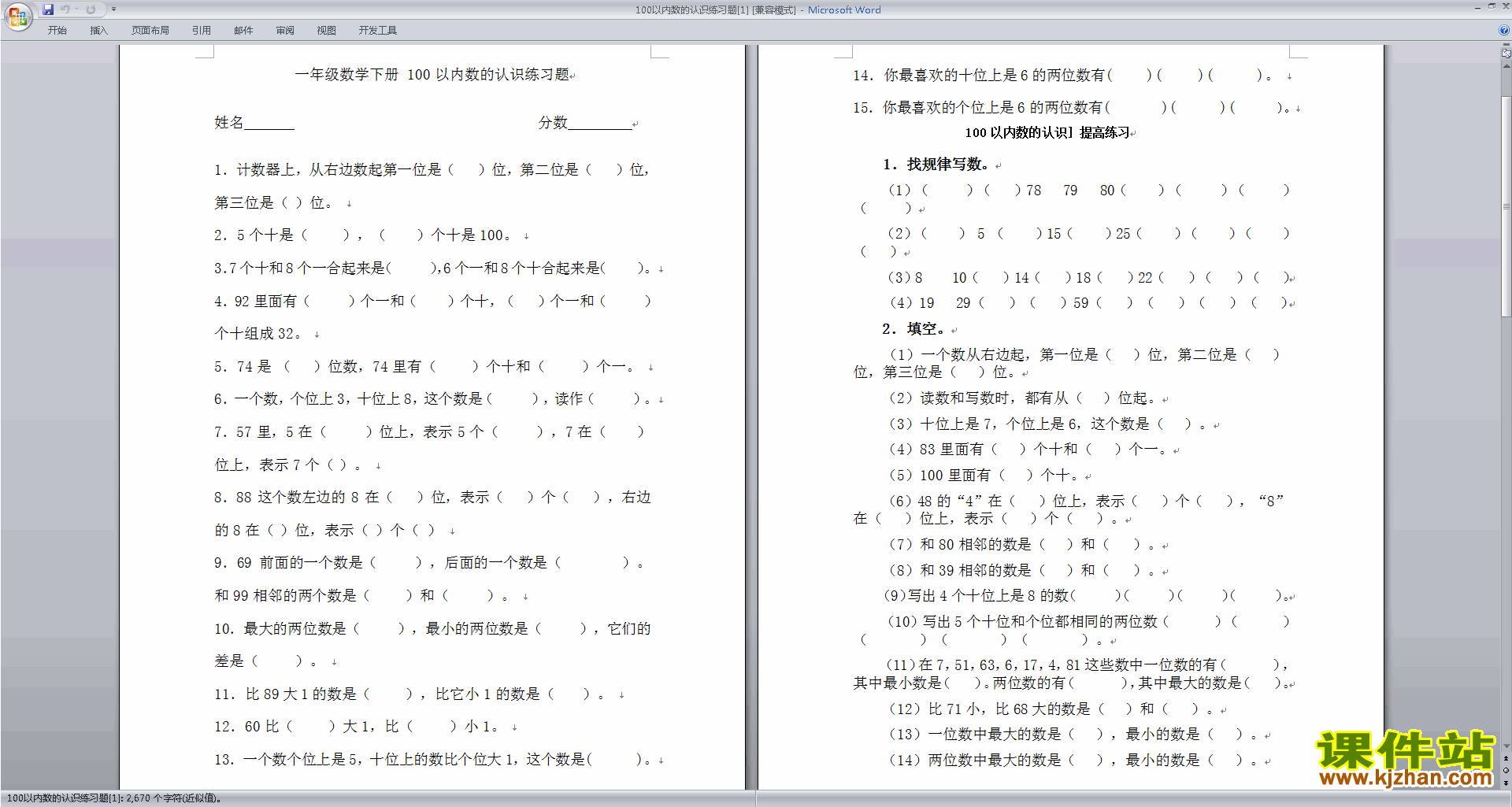Click item (5) 100 里面有 text
The height and width of the screenshot is (807, 1512).
[985, 476]
